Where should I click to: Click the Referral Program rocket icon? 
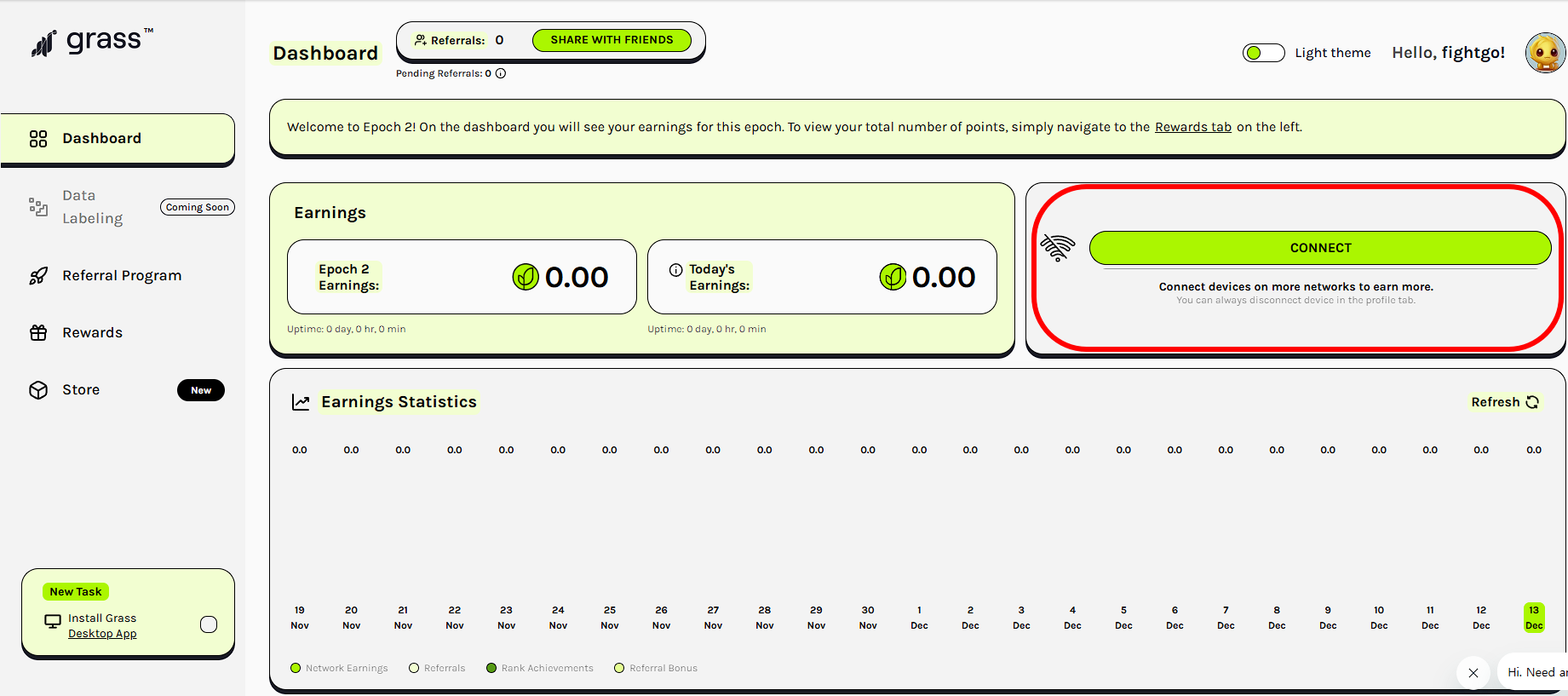click(38, 276)
